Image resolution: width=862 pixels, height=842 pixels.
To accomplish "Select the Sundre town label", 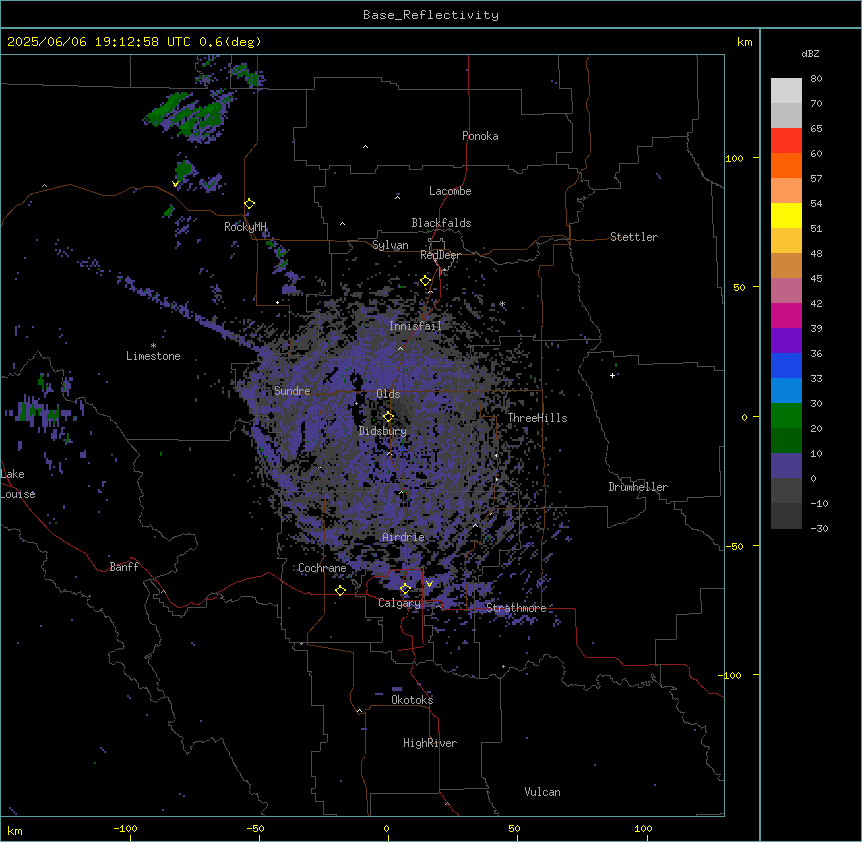I will [292, 391].
